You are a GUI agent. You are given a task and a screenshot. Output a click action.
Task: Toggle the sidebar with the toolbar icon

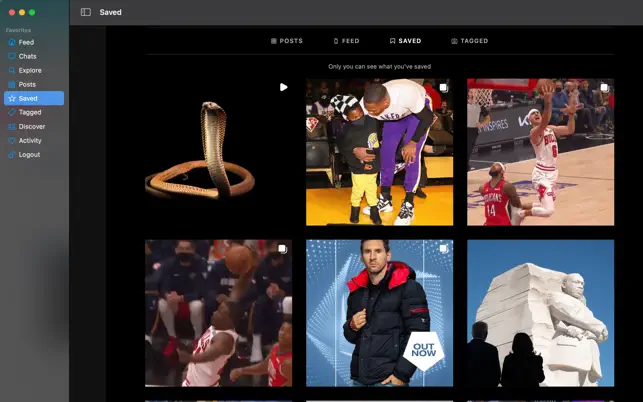tap(86, 12)
